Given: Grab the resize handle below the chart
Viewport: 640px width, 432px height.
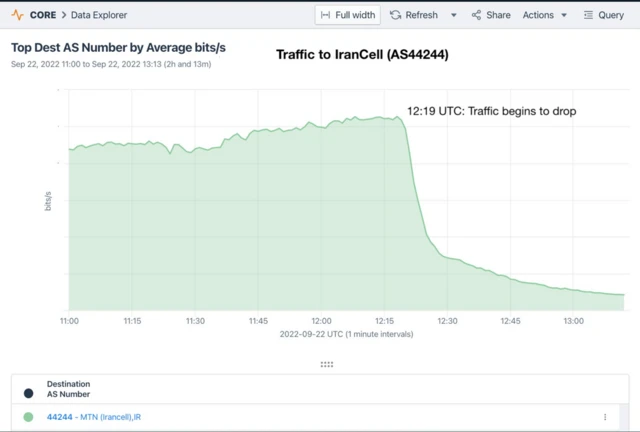Looking at the screenshot, I should point(327,364).
